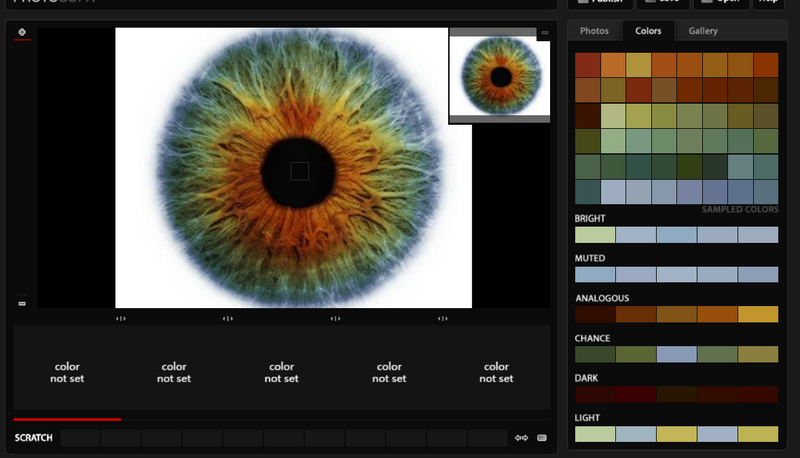Click the red progress bar above Scratch
This screenshot has width=800, height=458.
tap(67, 419)
